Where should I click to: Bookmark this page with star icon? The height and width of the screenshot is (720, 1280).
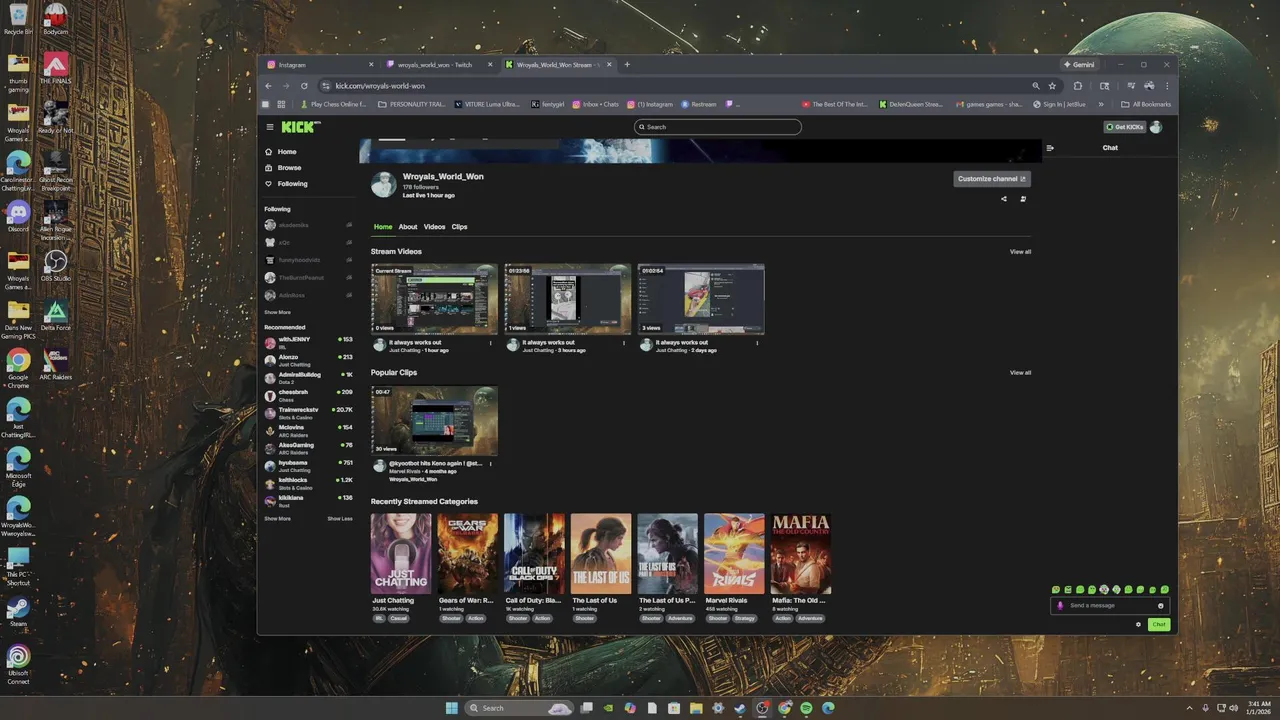pos(1052,86)
